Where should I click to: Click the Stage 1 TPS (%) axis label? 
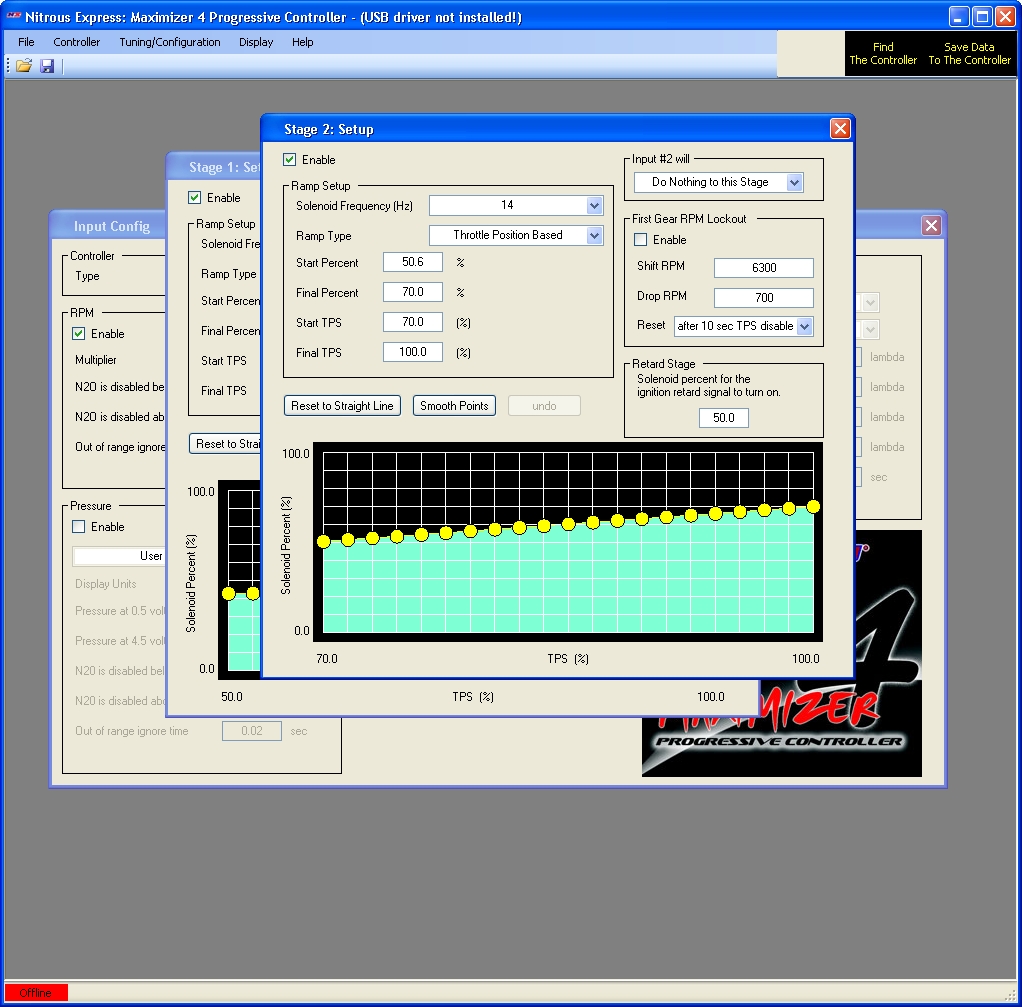pyautogui.click(x=473, y=697)
